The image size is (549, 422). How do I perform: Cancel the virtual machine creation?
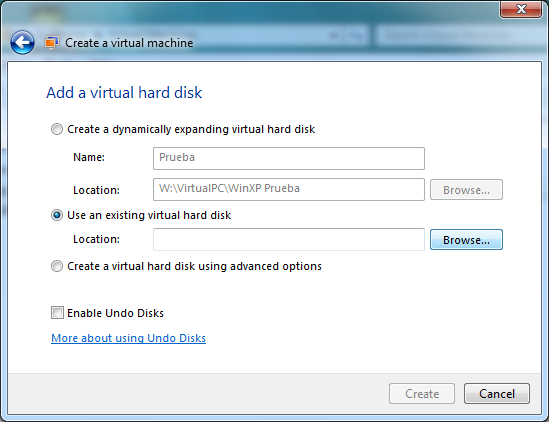pyautogui.click(x=497, y=393)
